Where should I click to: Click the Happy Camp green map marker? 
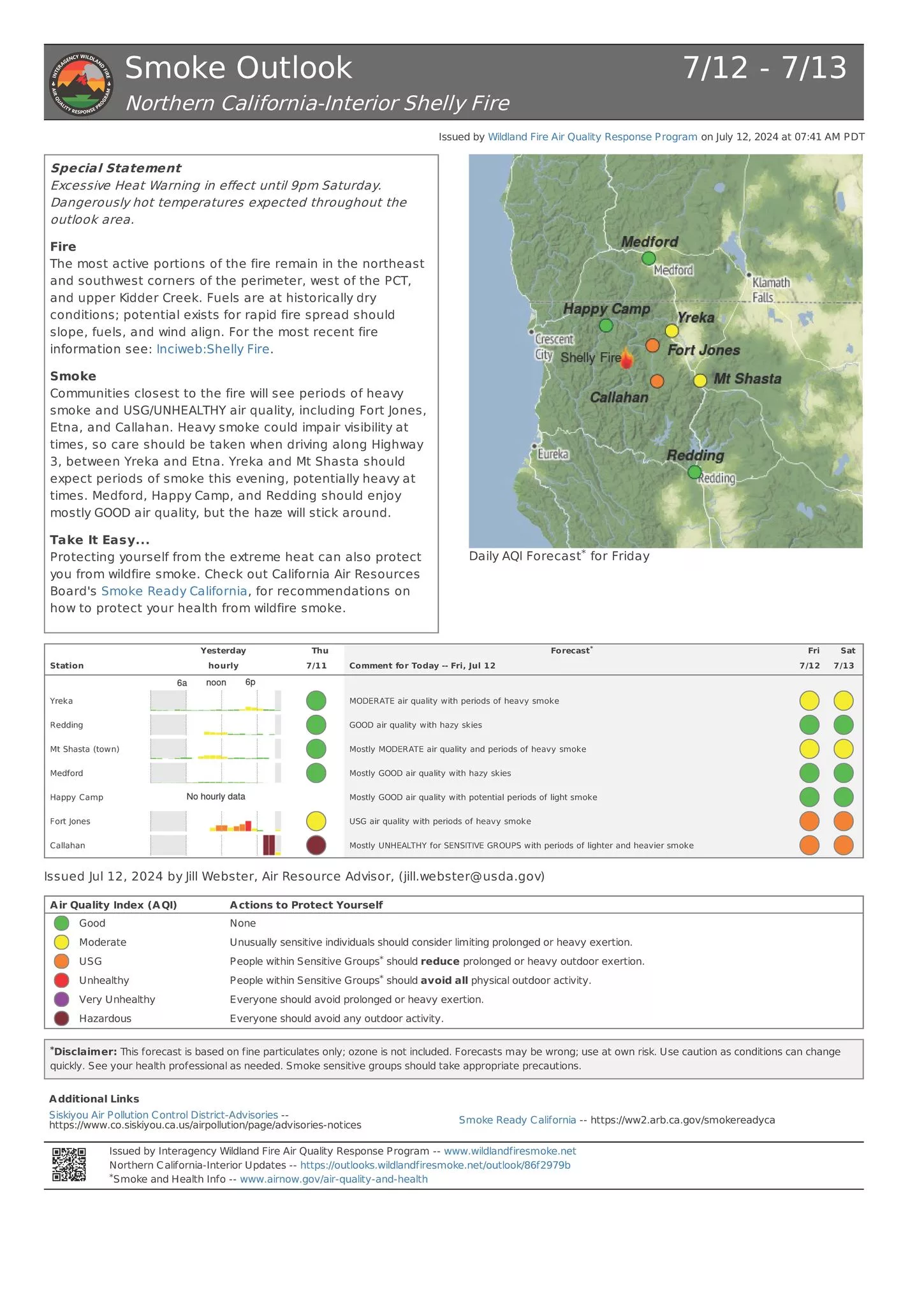(606, 325)
